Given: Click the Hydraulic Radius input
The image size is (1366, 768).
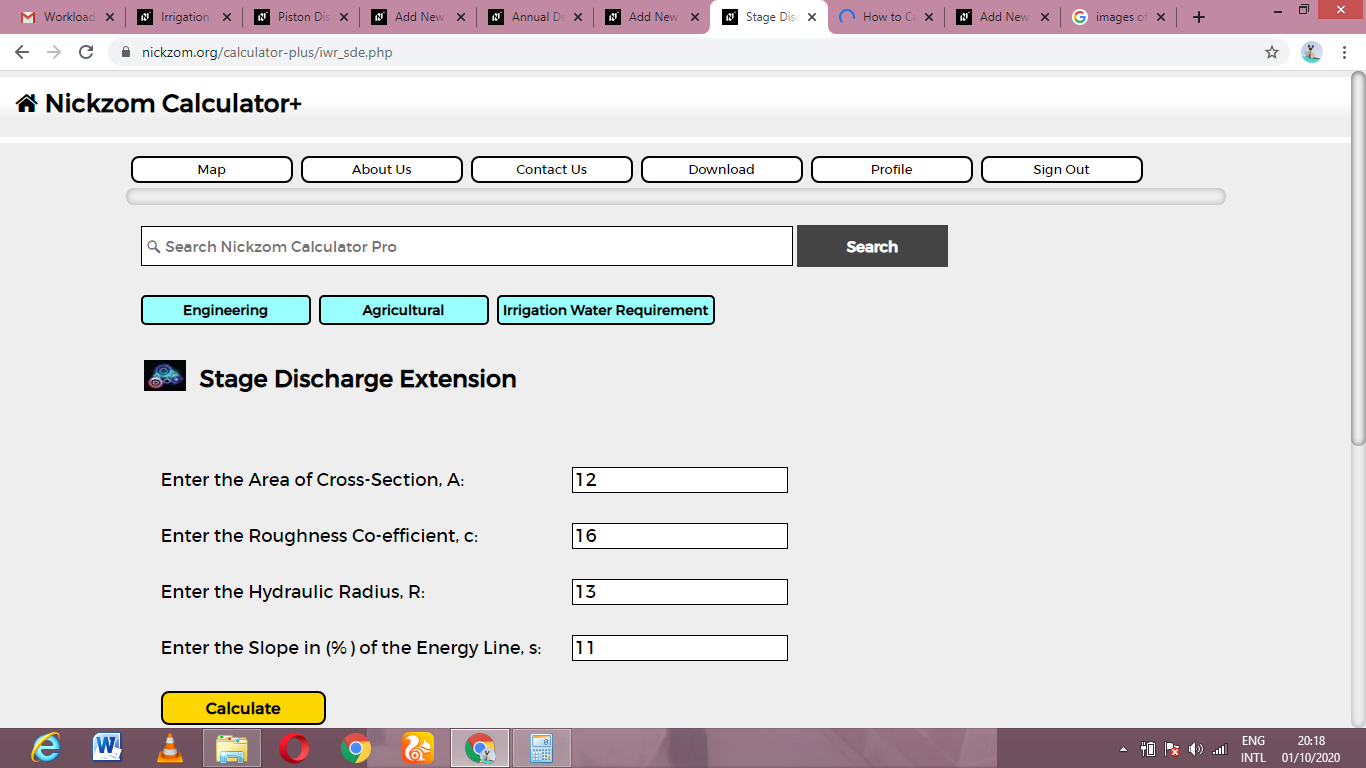Looking at the screenshot, I should tap(680, 592).
